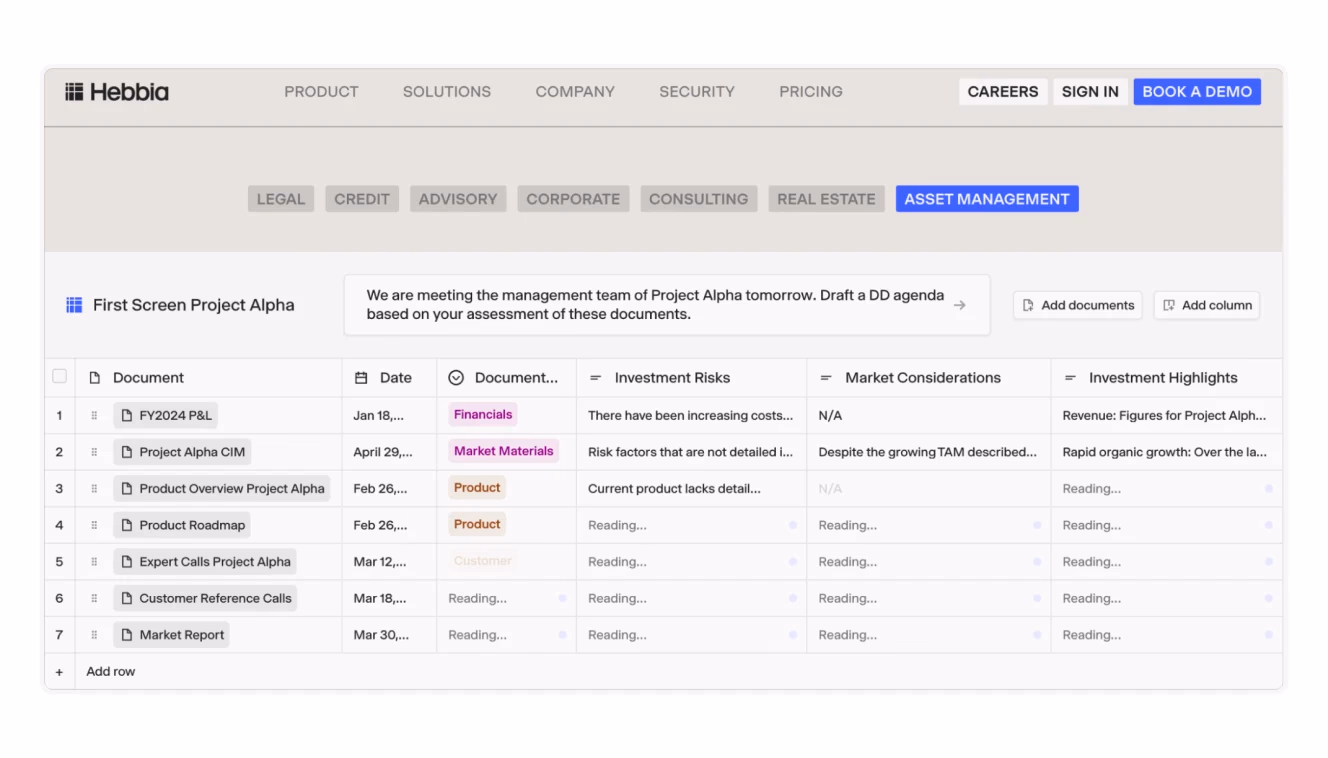
Task: Click the lines icon beside Investment Highlights
Action: tap(1070, 378)
